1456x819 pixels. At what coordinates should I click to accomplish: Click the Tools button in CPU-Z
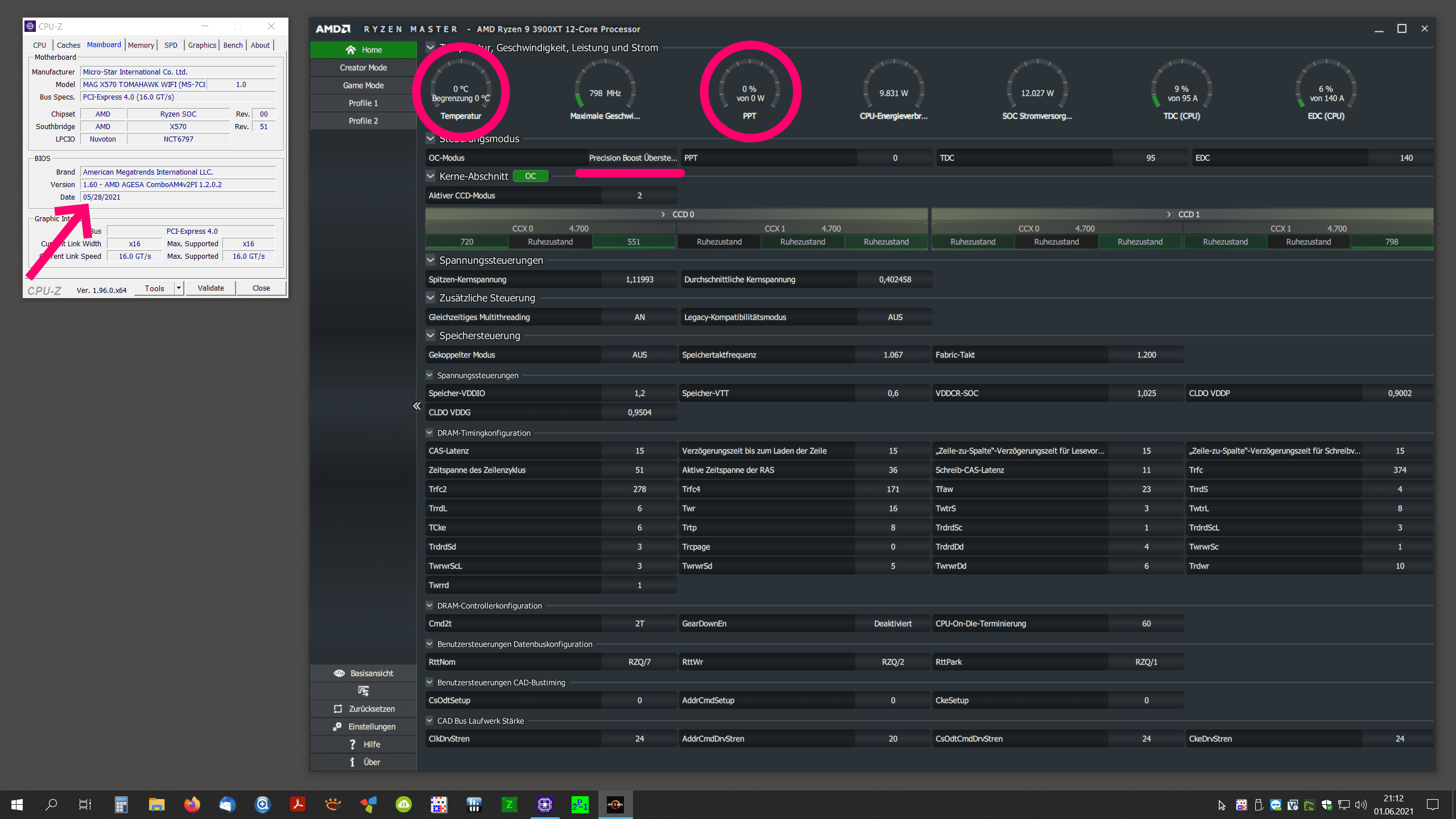(154, 288)
